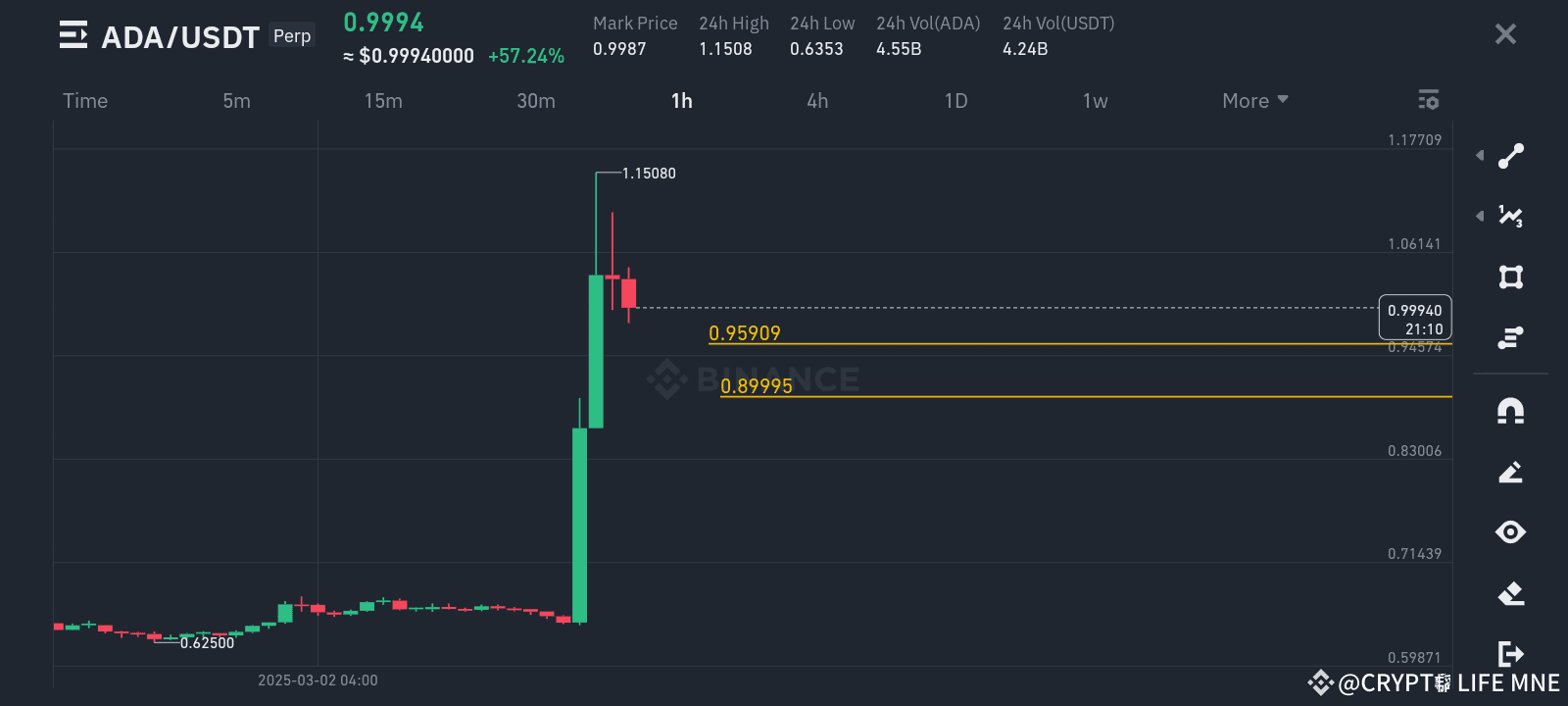The image size is (1568, 706).
Task: Click the Perp contract label
Action: point(291,35)
